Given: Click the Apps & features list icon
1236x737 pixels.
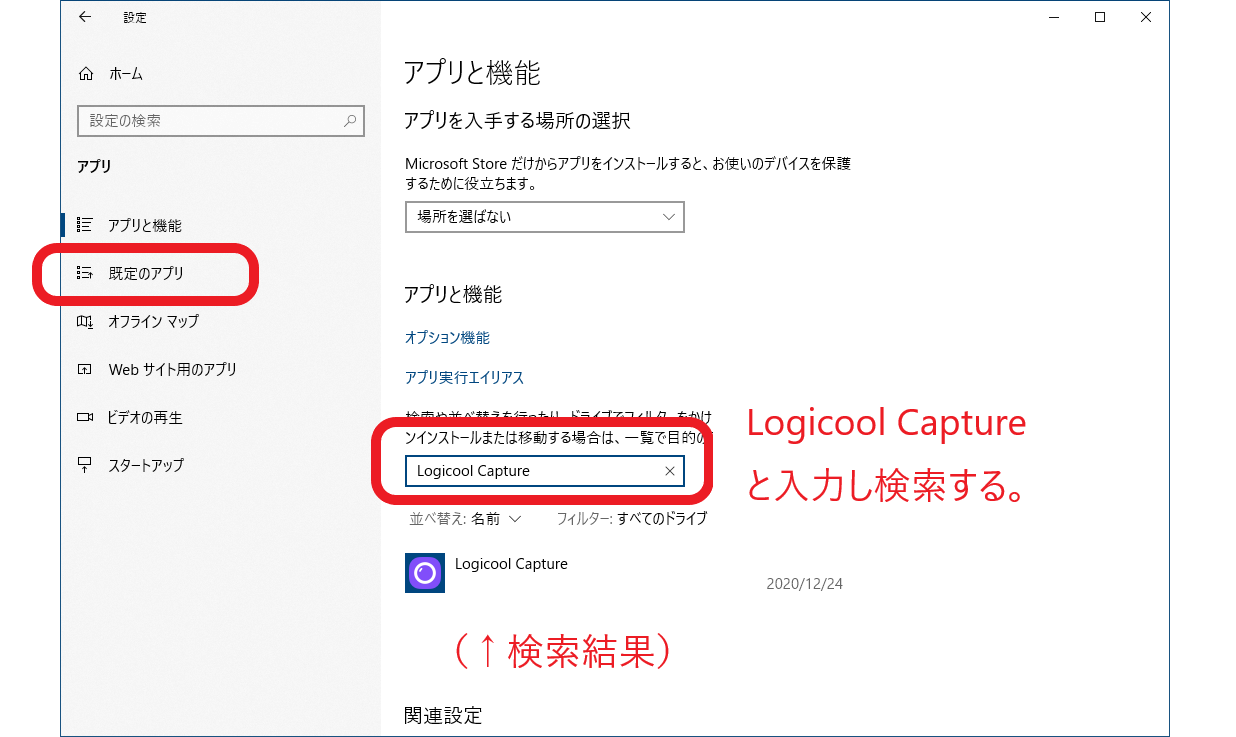Looking at the screenshot, I should pyautogui.click(x=85, y=225).
